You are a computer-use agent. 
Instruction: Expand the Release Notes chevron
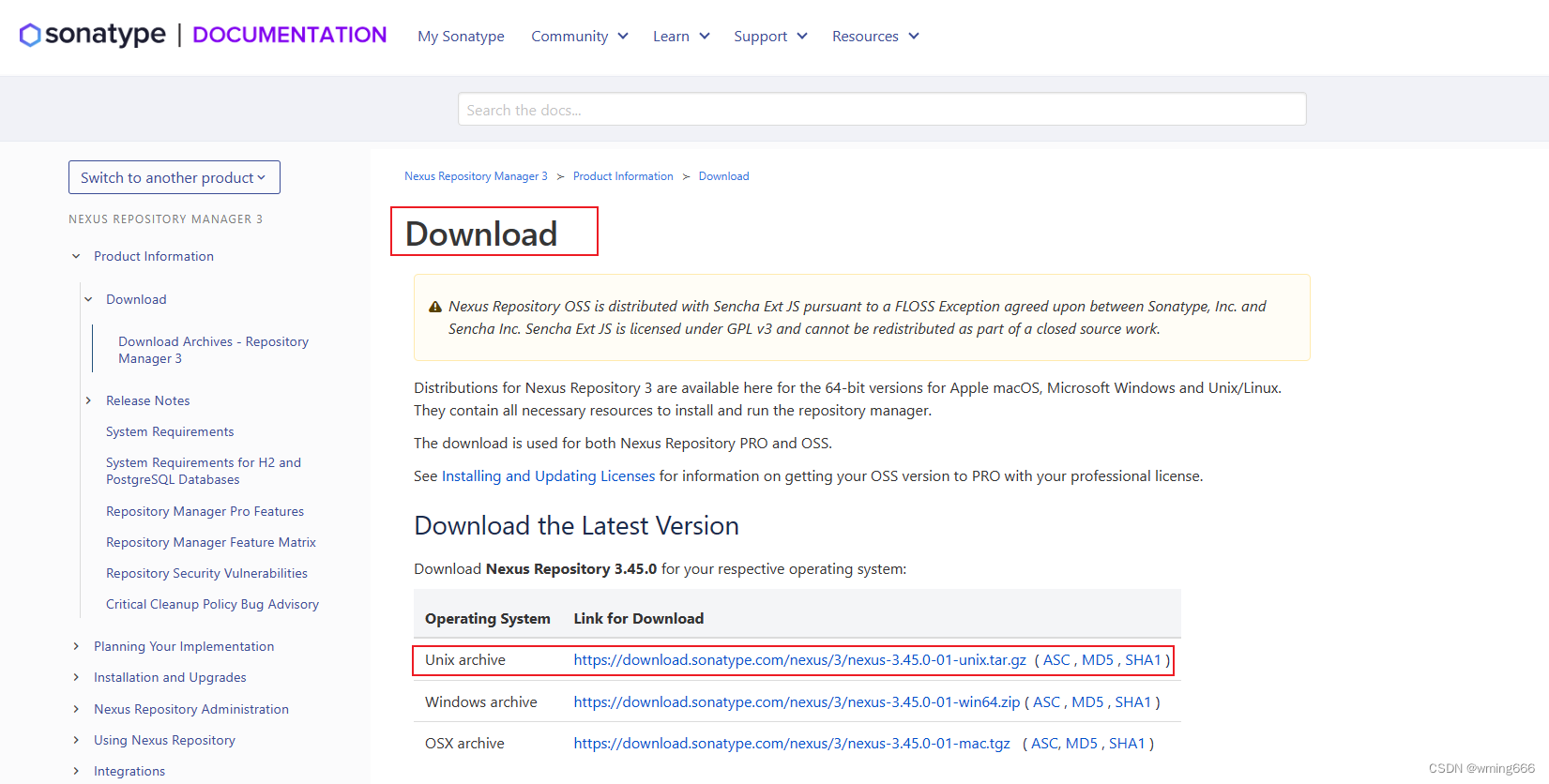point(88,400)
